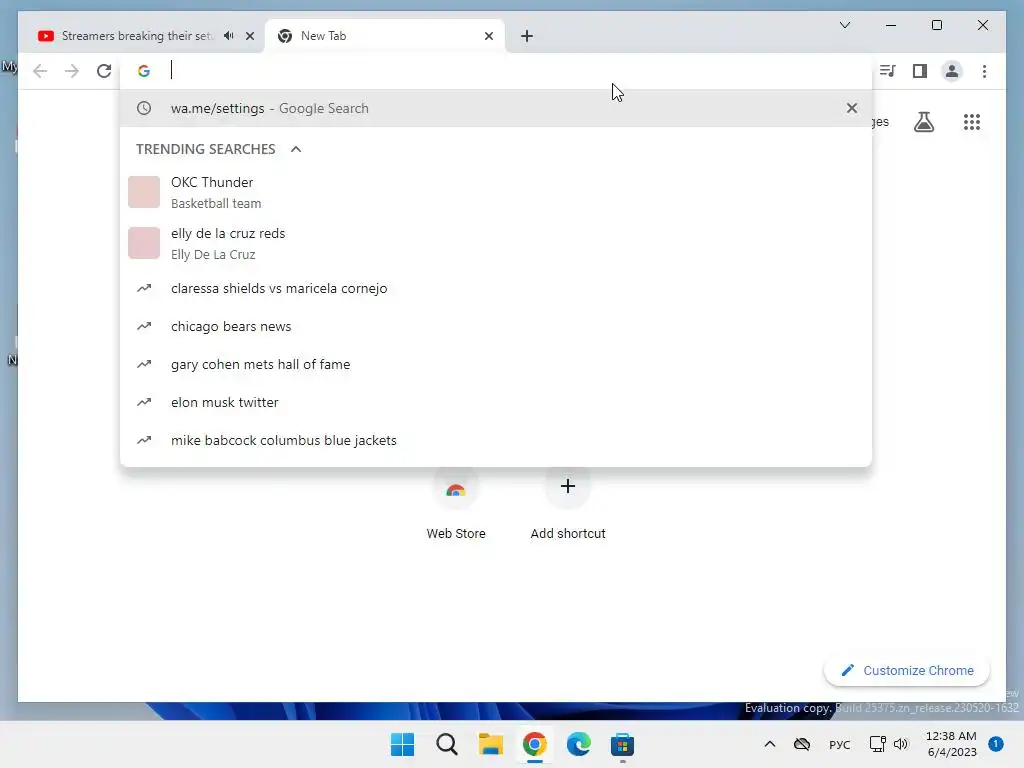Launch Microsoft Edge from the taskbar
This screenshot has width=1024, height=768.
(x=579, y=744)
